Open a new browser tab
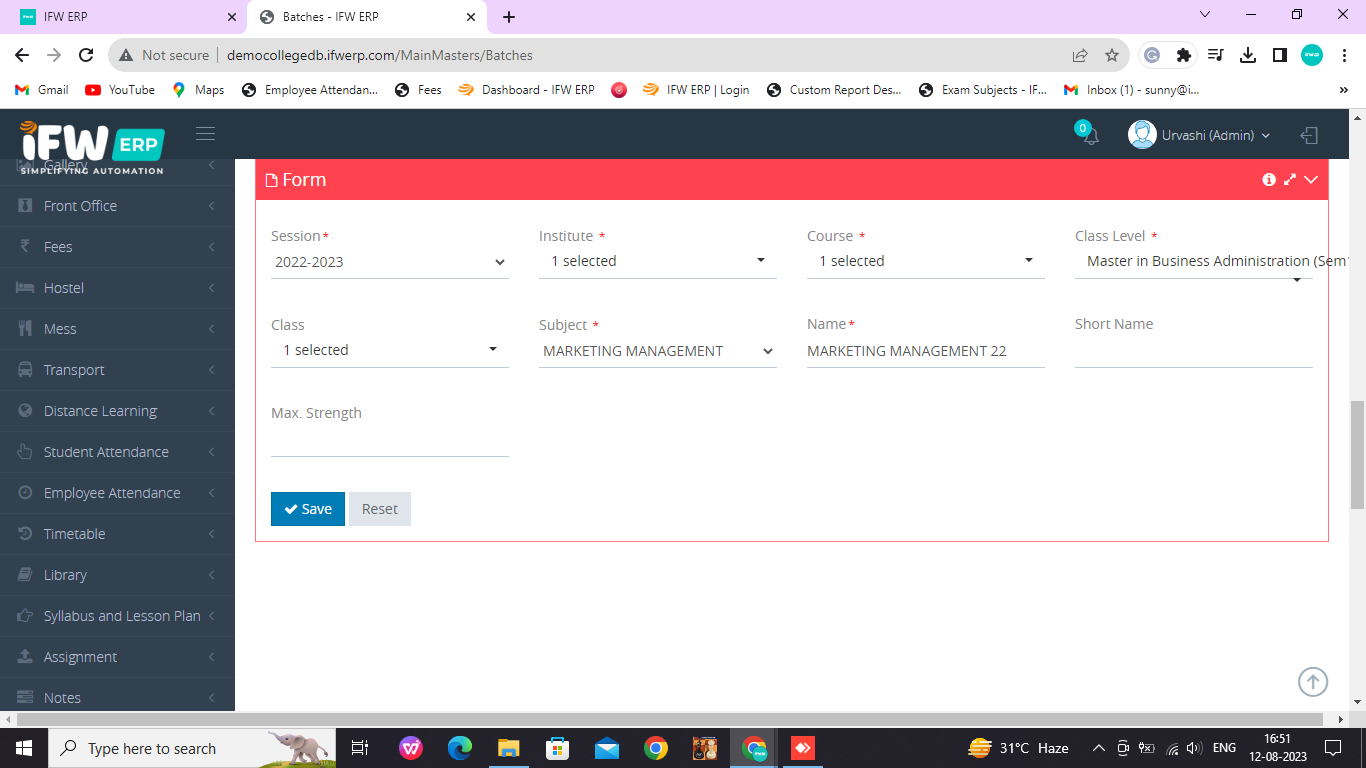 coord(509,17)
